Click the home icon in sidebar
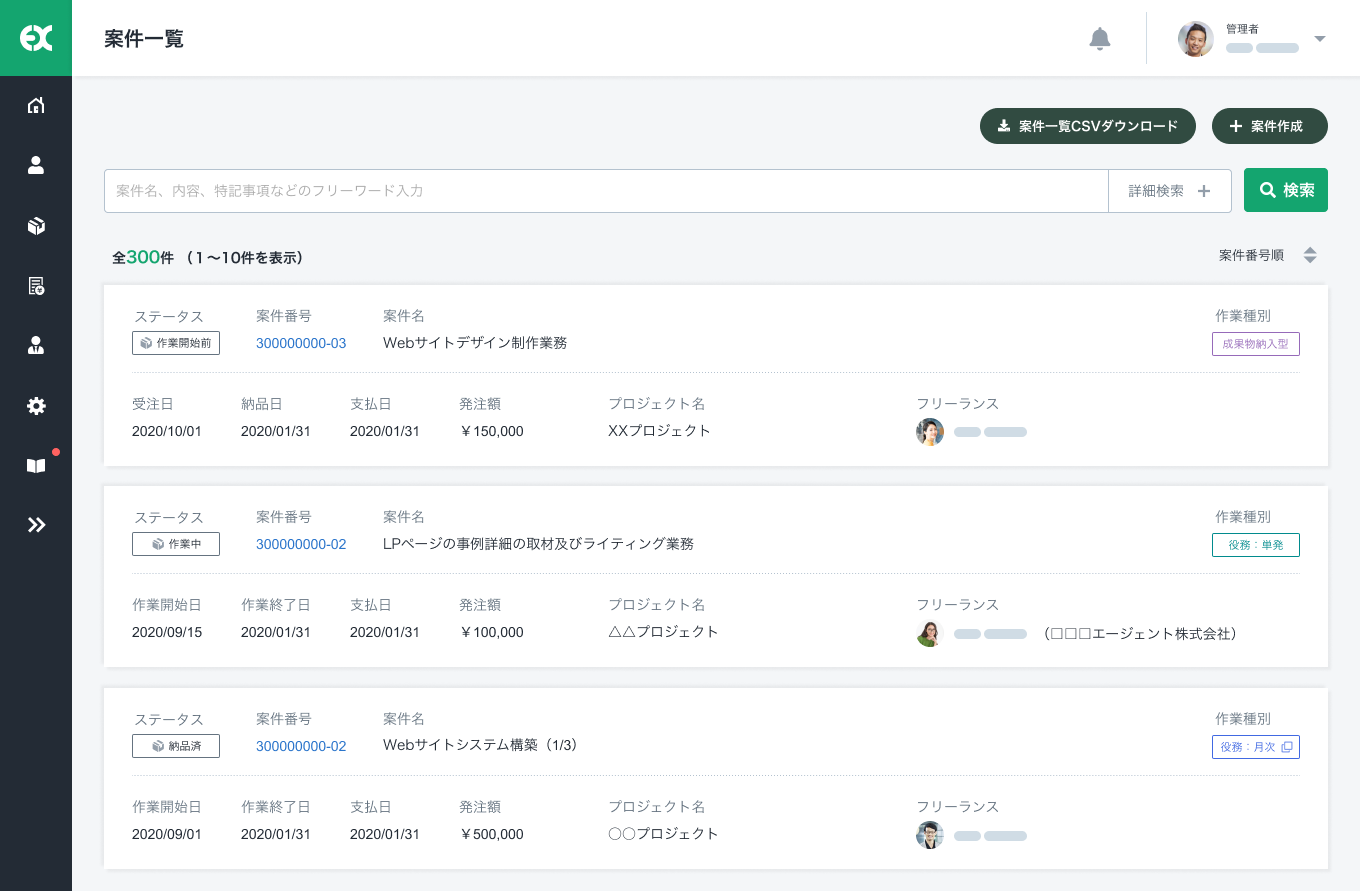1360x891 pixels. (36, 105)
